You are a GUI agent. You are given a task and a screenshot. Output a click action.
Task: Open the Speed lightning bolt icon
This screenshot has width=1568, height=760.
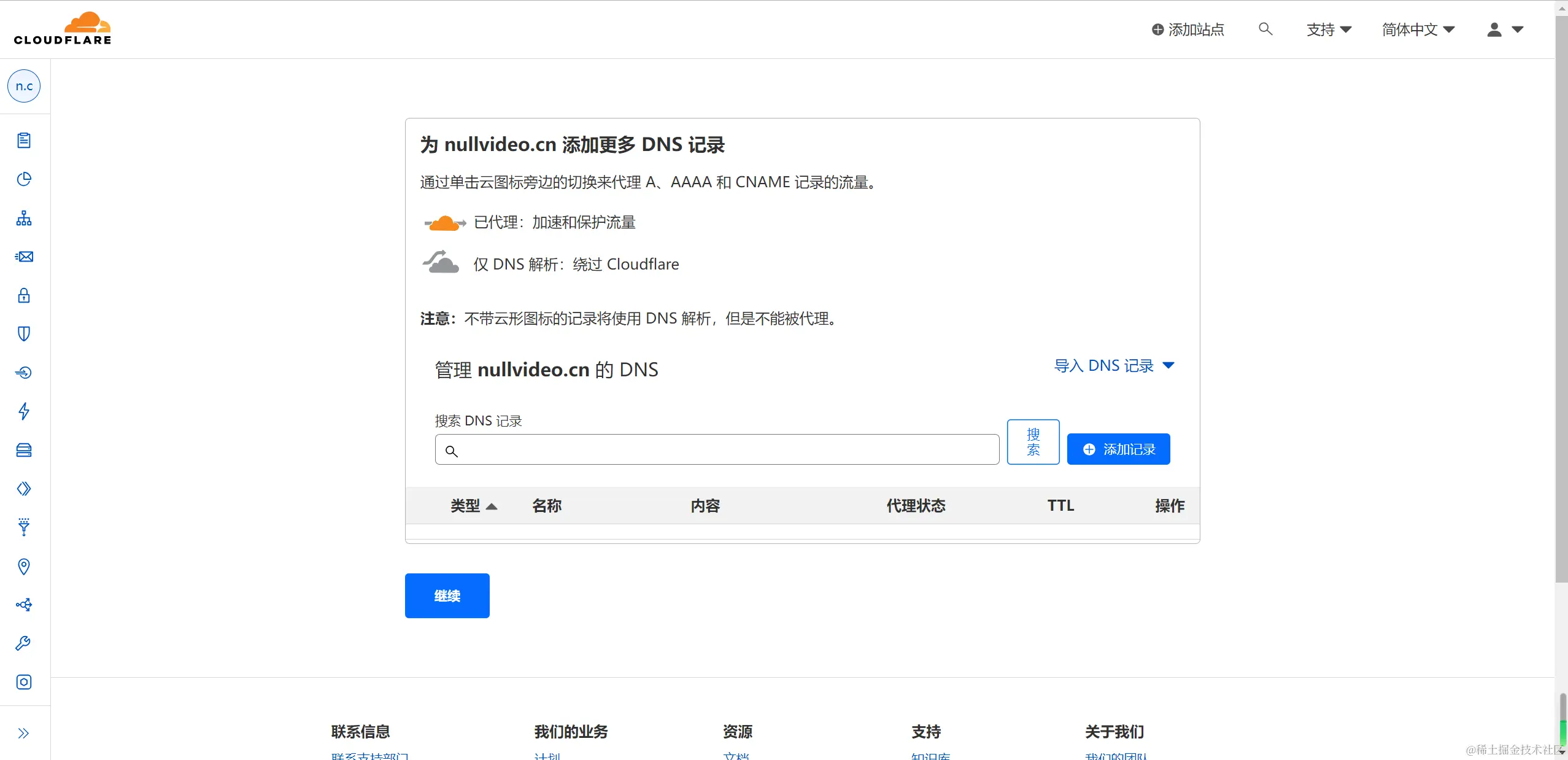coord(24,411)
